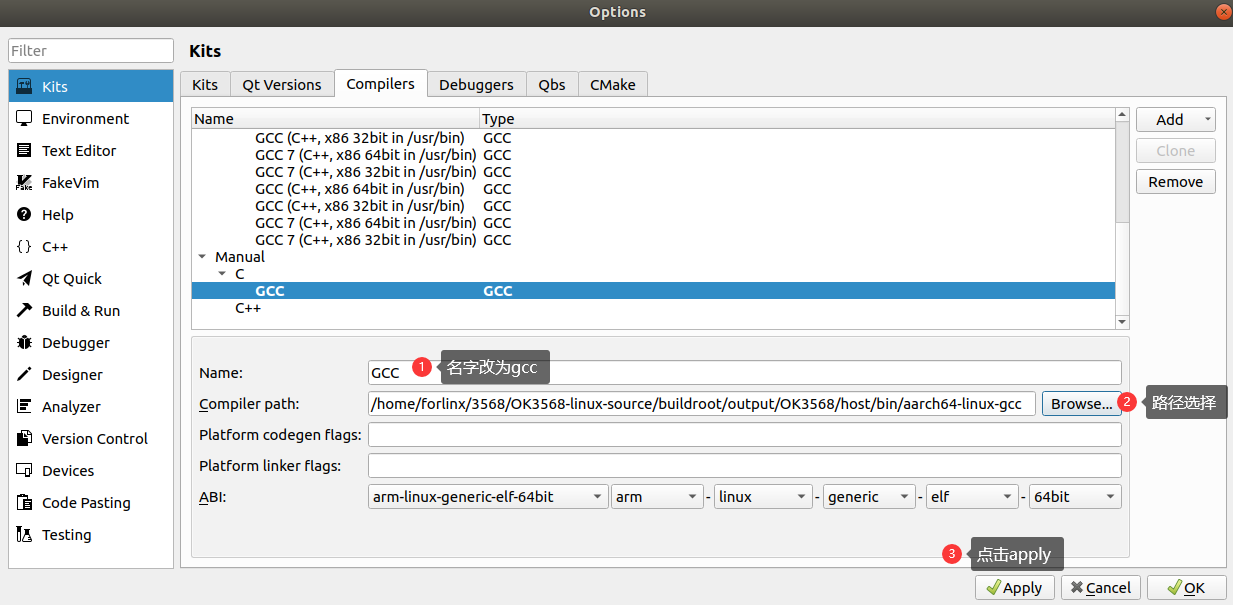Open the Environment settings icon

pyautogui.click(x=24, y=119)
